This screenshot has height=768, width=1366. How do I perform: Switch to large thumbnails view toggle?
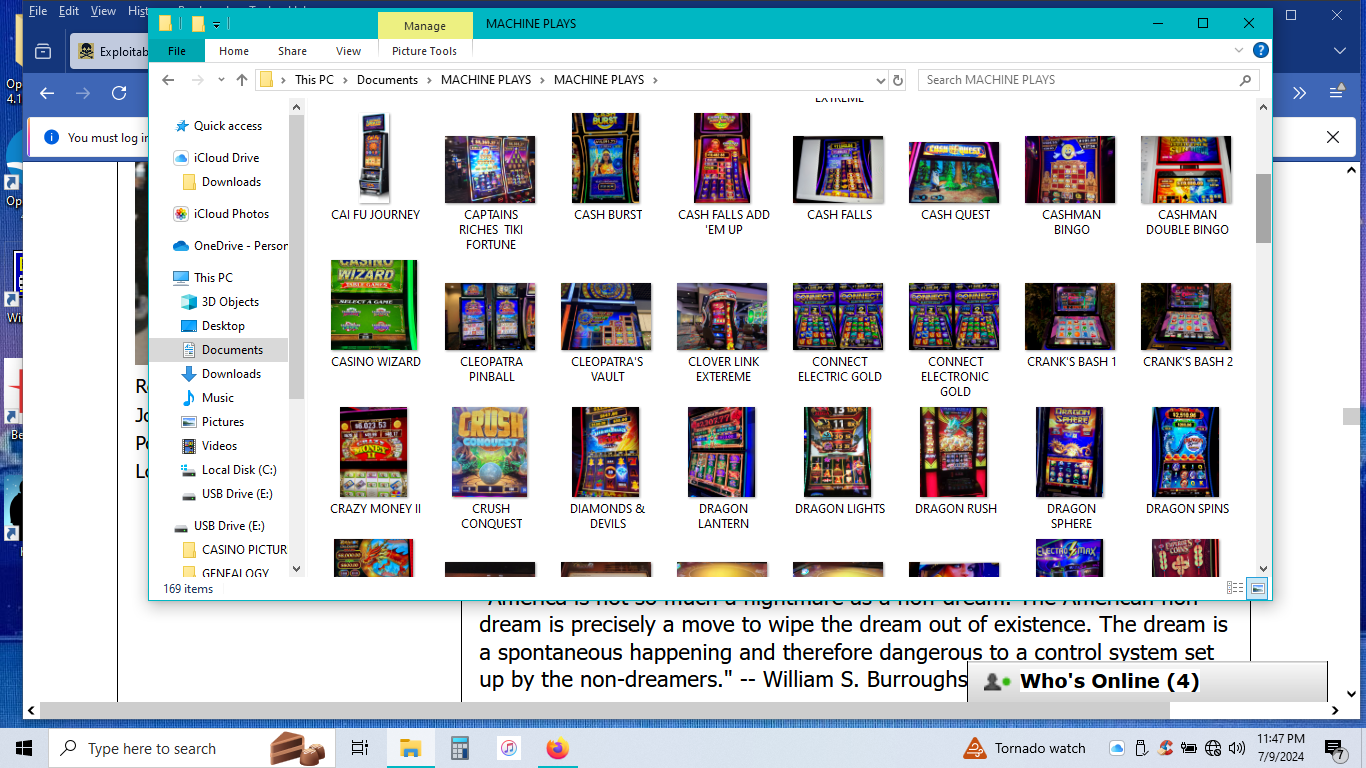coord(1257,588)
